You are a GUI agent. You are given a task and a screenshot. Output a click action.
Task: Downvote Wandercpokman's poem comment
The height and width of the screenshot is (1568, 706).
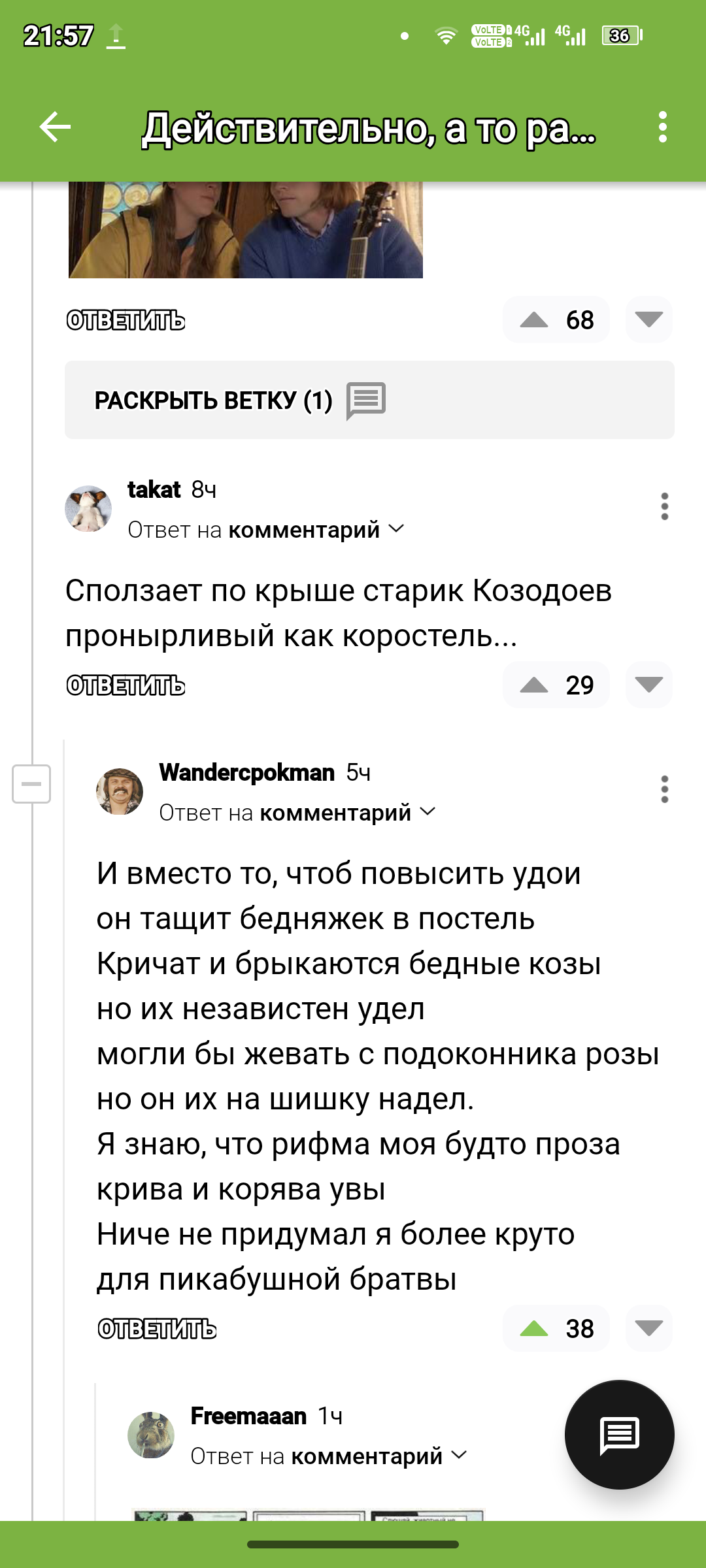(648, 1328)
